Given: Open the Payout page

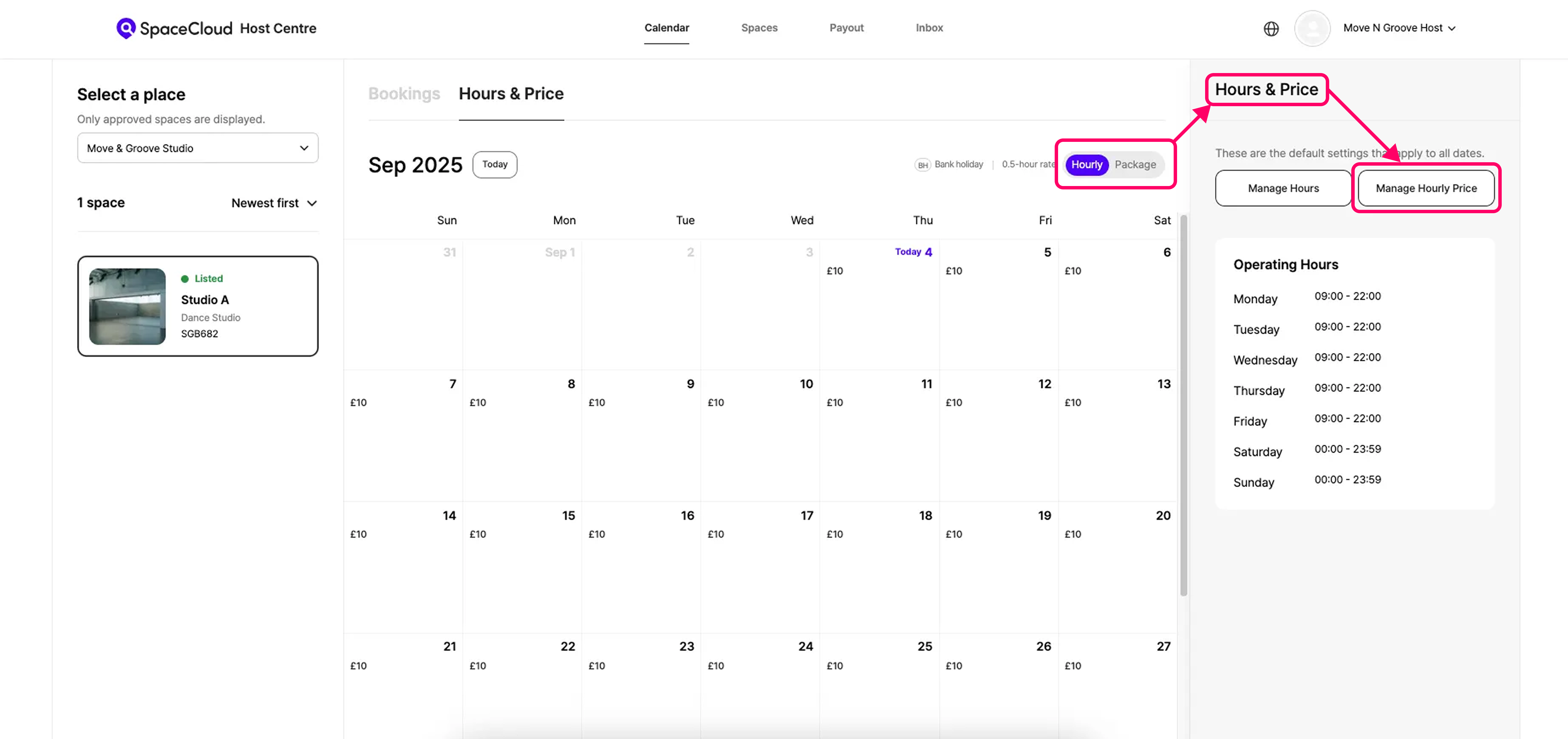Looking at the screenshot, I should 846,28.
